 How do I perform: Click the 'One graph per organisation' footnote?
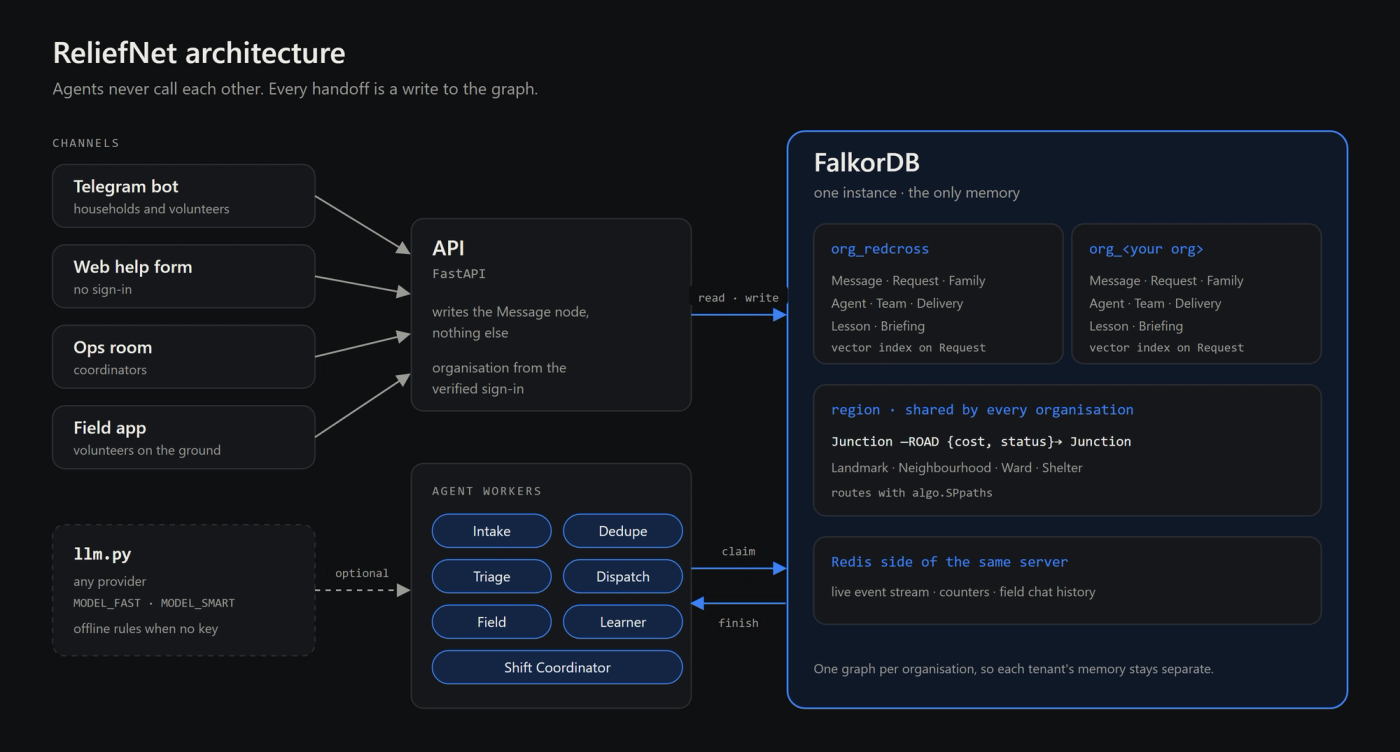click(1013, 668)
